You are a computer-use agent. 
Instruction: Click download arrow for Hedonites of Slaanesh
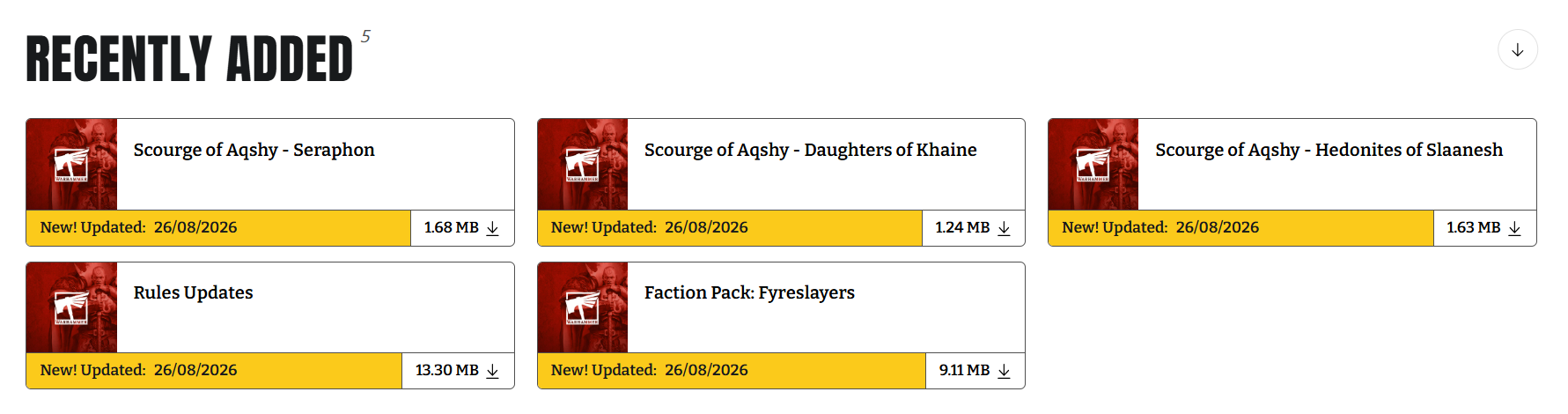(x=1514, y=228)
